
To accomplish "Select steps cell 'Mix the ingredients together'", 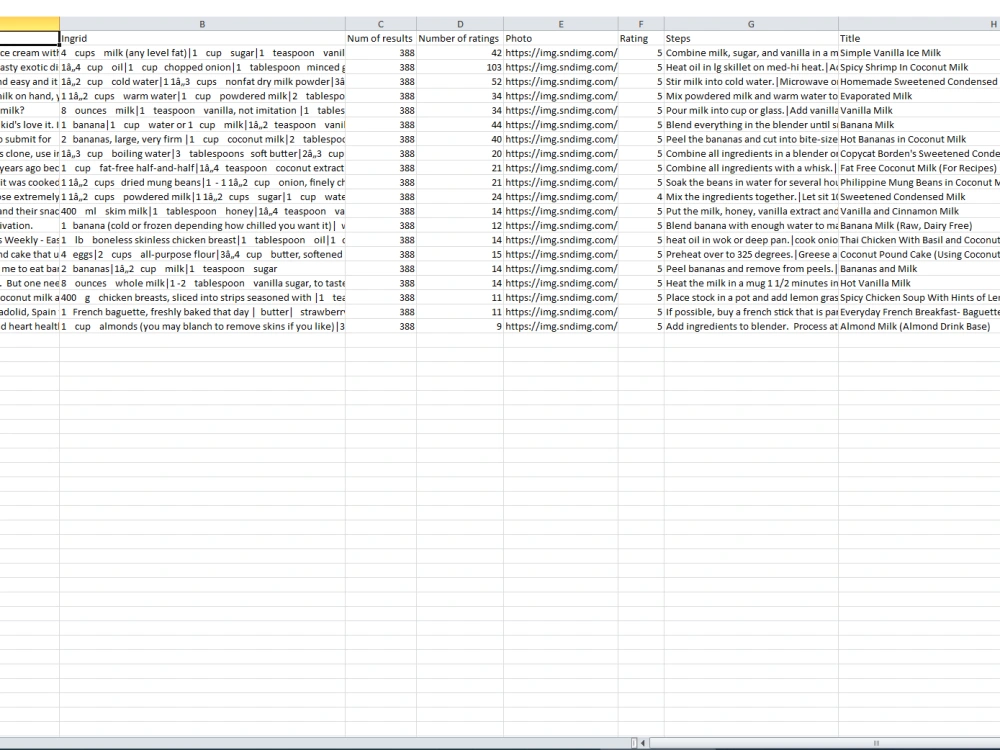I will pos(751,196).
